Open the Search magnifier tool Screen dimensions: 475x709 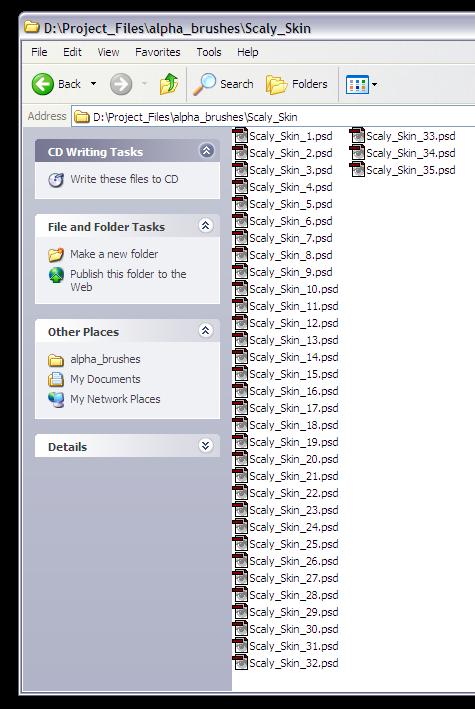click(x=223, y=84)
